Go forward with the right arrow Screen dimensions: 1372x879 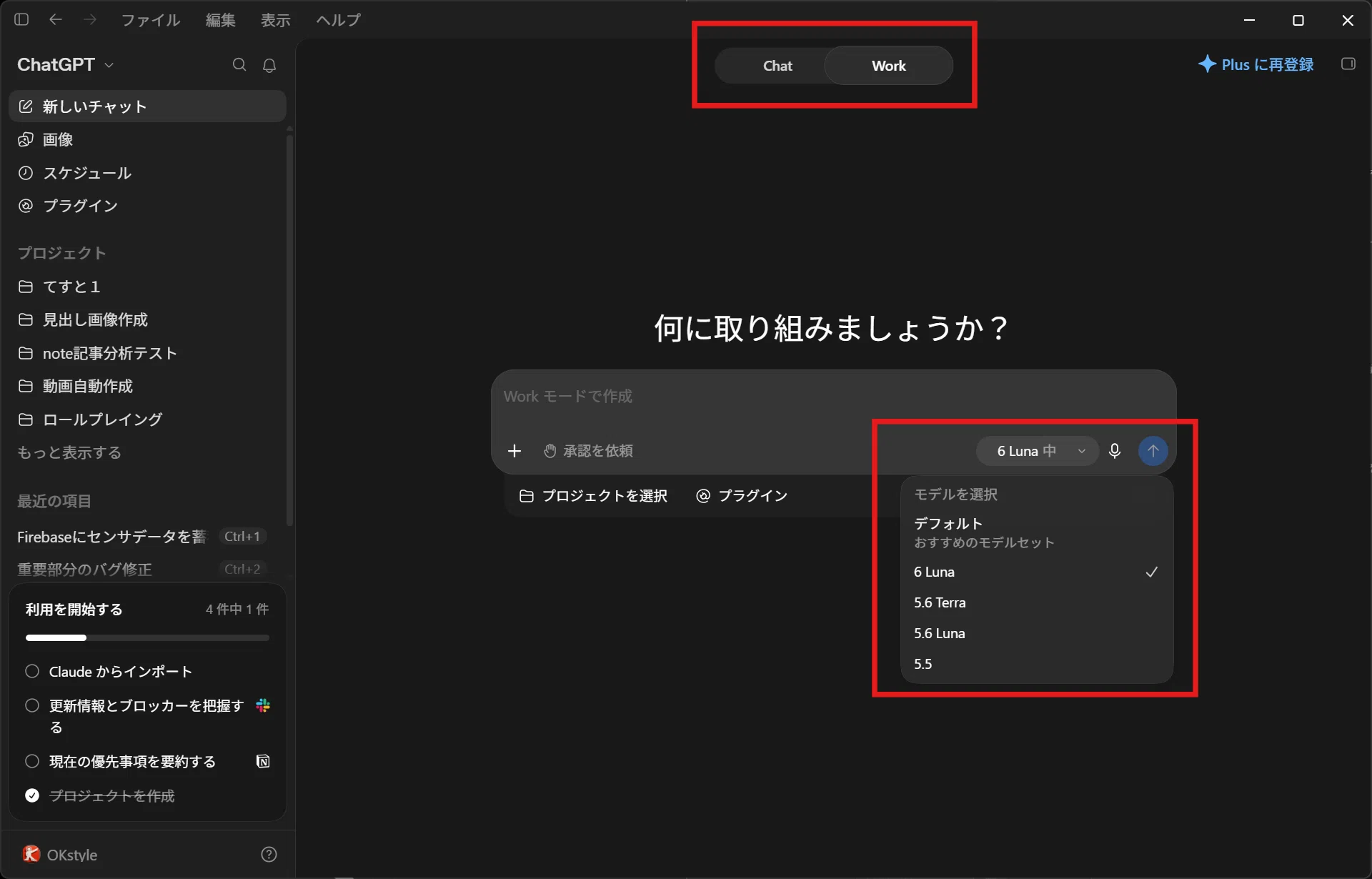[x=89, y=19]
